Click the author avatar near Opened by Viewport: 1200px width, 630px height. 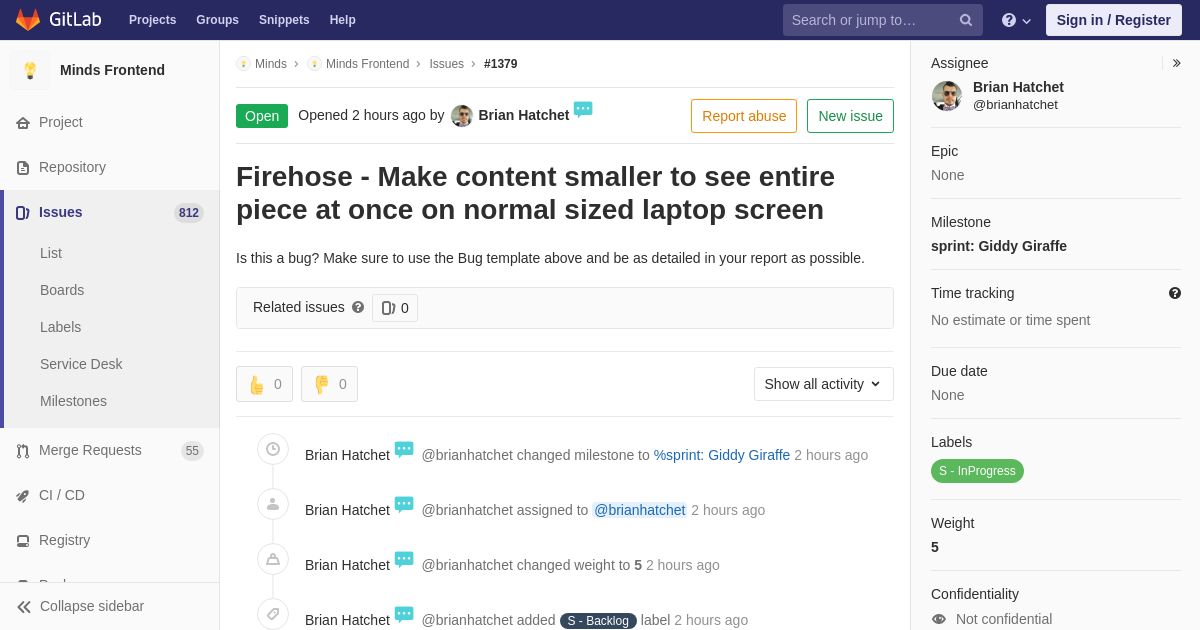tap(462, 116)
